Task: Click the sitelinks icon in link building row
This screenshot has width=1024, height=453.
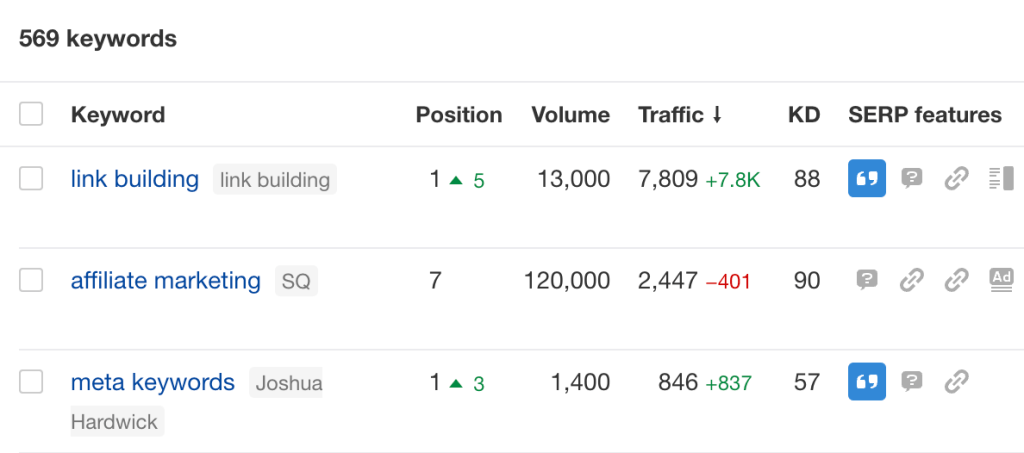Action: (957, 180)
